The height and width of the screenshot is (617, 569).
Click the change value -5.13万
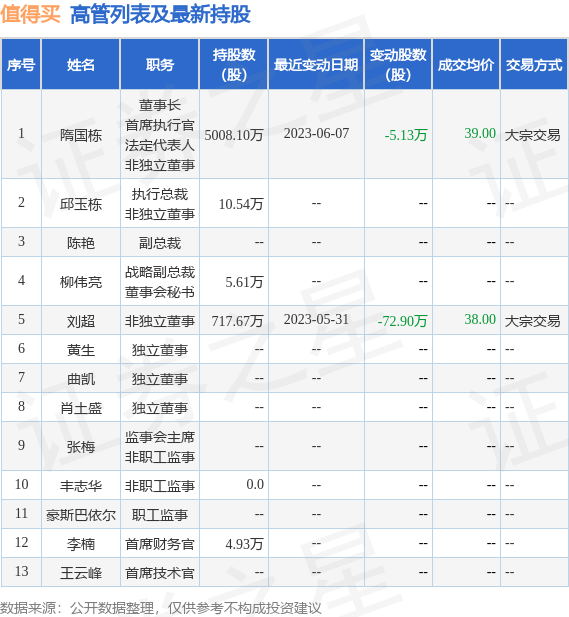[406, 135]
